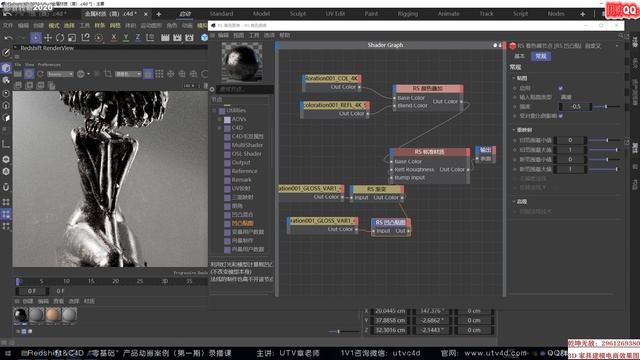Click the Render to Picture Viewer icon
The height and width of the screenshot is (360, 640).
click(177, 38)
